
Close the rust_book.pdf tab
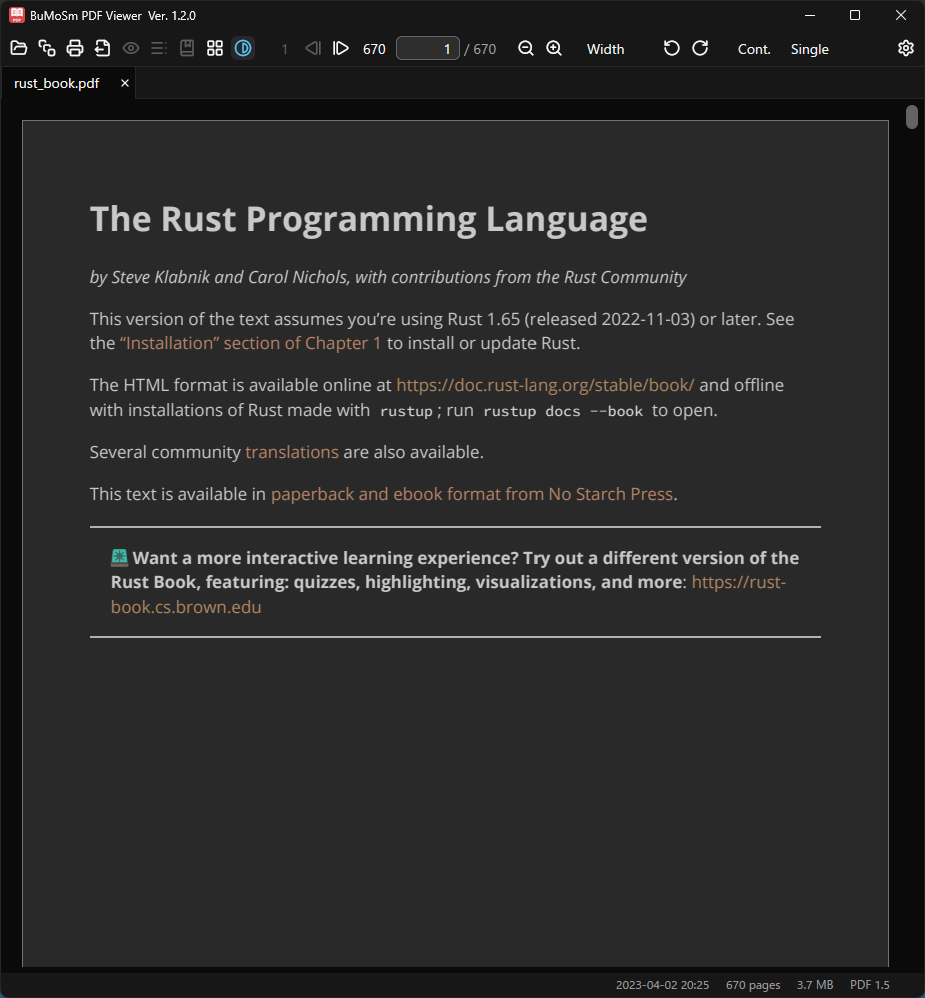pos(125,83)
